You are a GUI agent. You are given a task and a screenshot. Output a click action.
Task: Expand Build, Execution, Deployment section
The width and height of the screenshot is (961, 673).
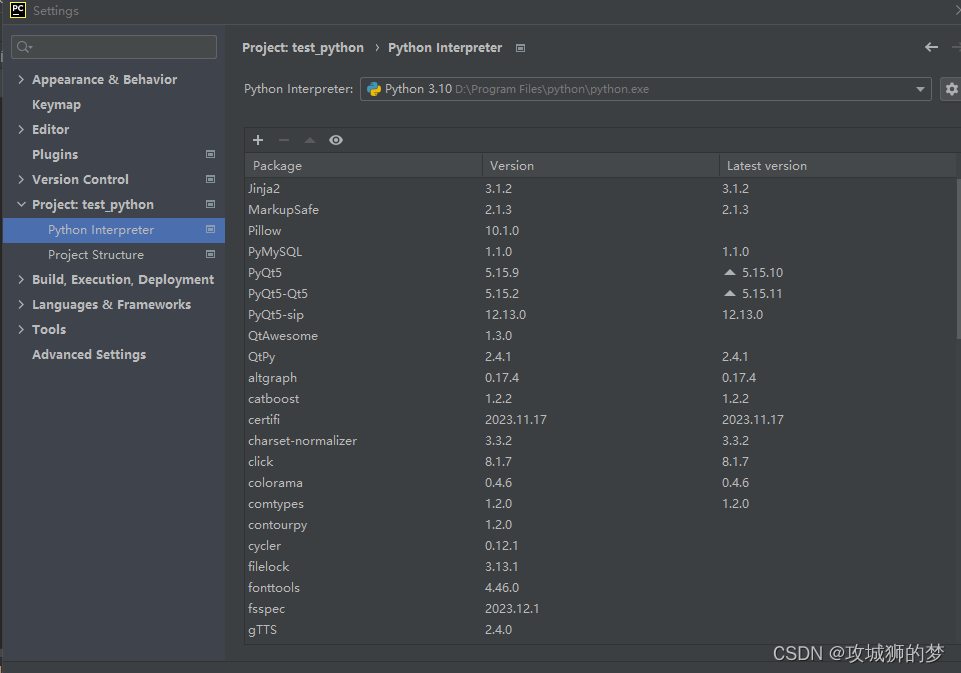pos(21,279)
